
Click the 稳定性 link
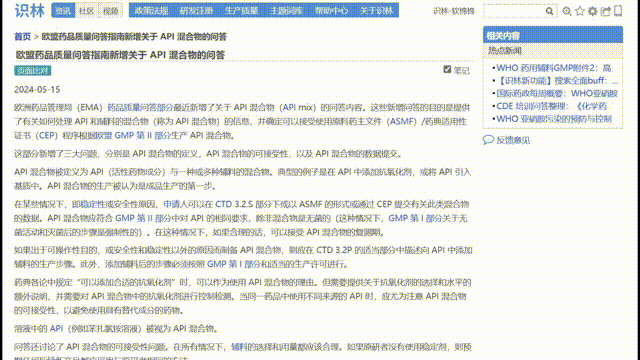tap(92, 204)
